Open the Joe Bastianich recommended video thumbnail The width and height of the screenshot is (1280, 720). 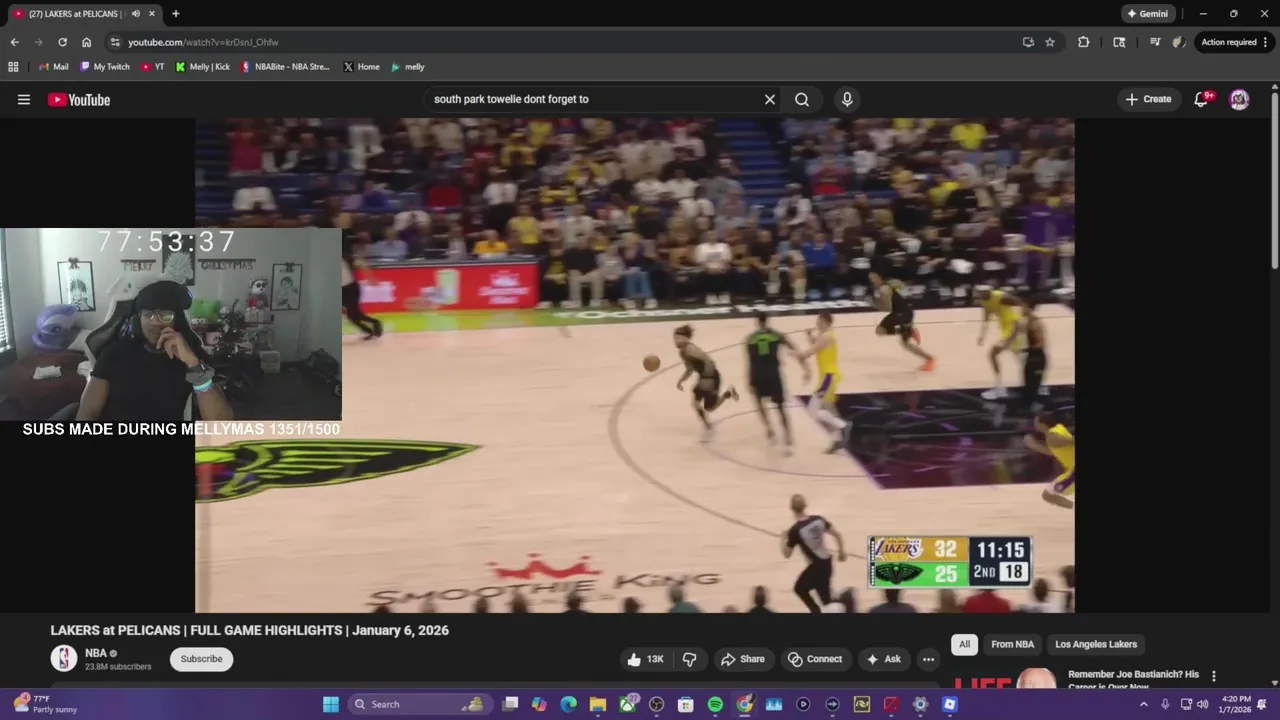point(1005,678)
